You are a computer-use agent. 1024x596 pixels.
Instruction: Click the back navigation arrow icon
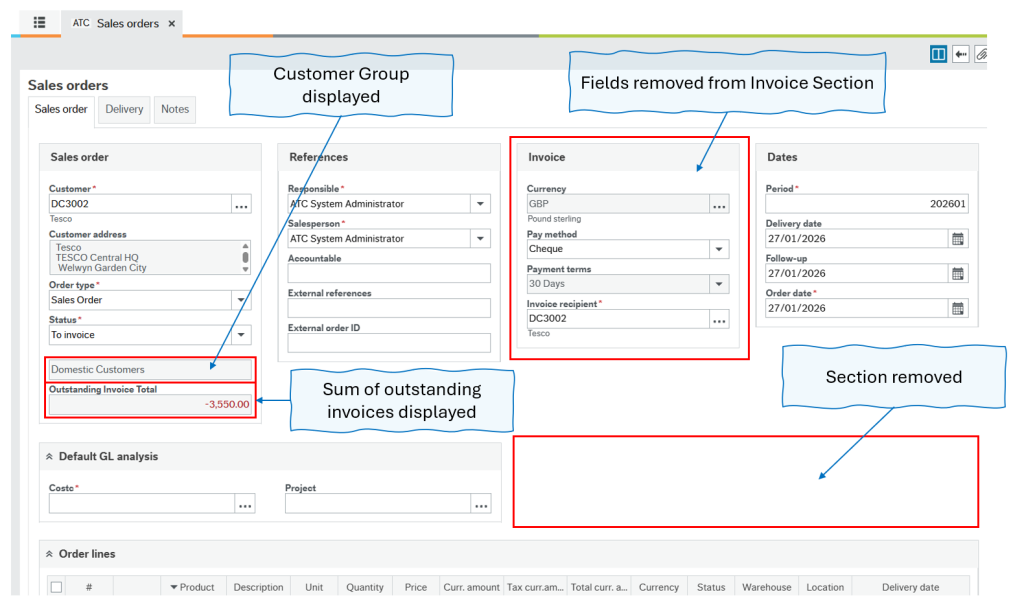pyautogui.click(x=961, y=54)
